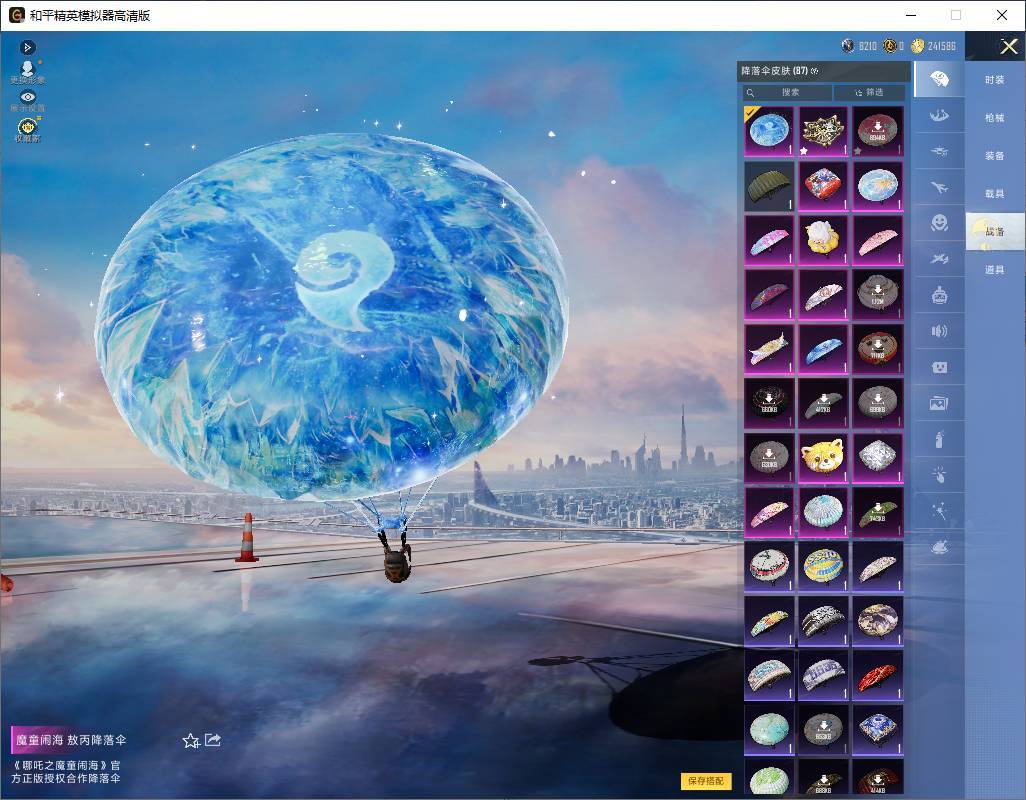
Task: Close the warehouse with the yellow X
Action: (x=1008, y=46)
